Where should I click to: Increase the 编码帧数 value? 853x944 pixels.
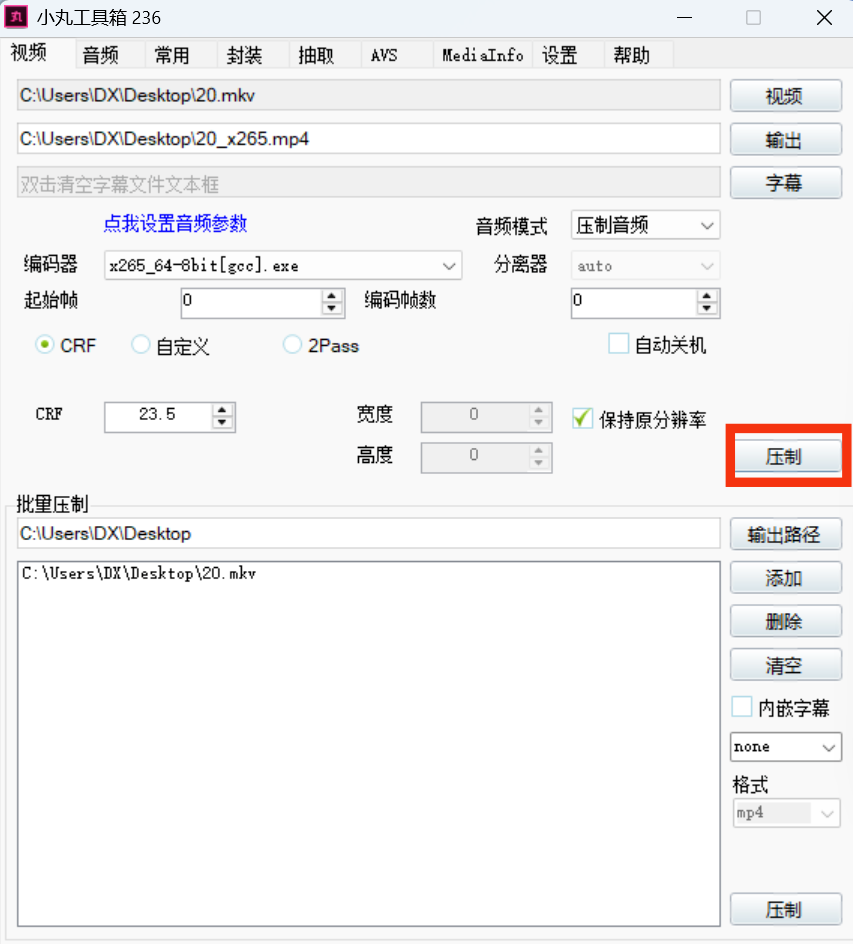point(707,296)
